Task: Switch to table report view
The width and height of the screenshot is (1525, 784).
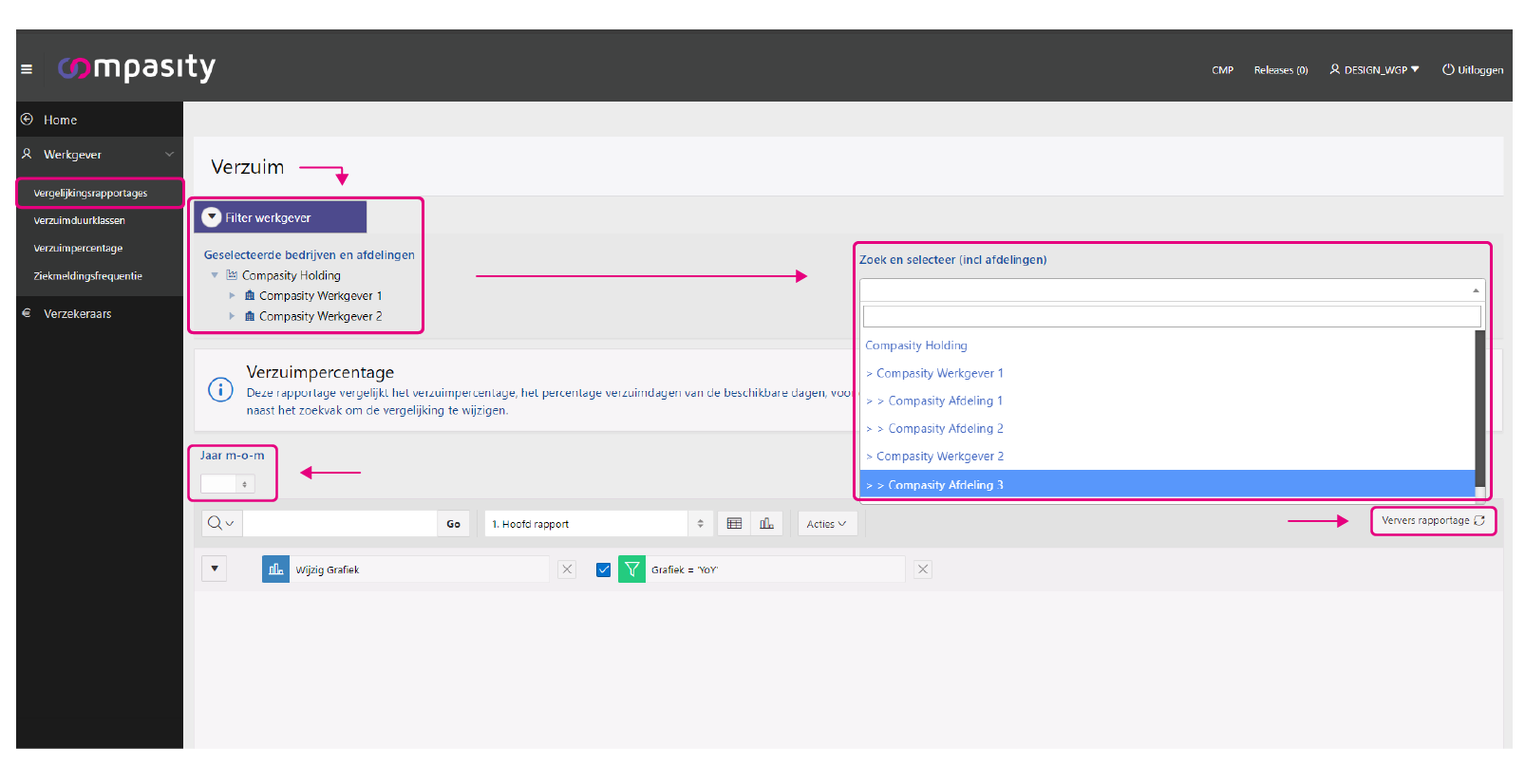Action: pyautogui.click(x=734, y=524)
